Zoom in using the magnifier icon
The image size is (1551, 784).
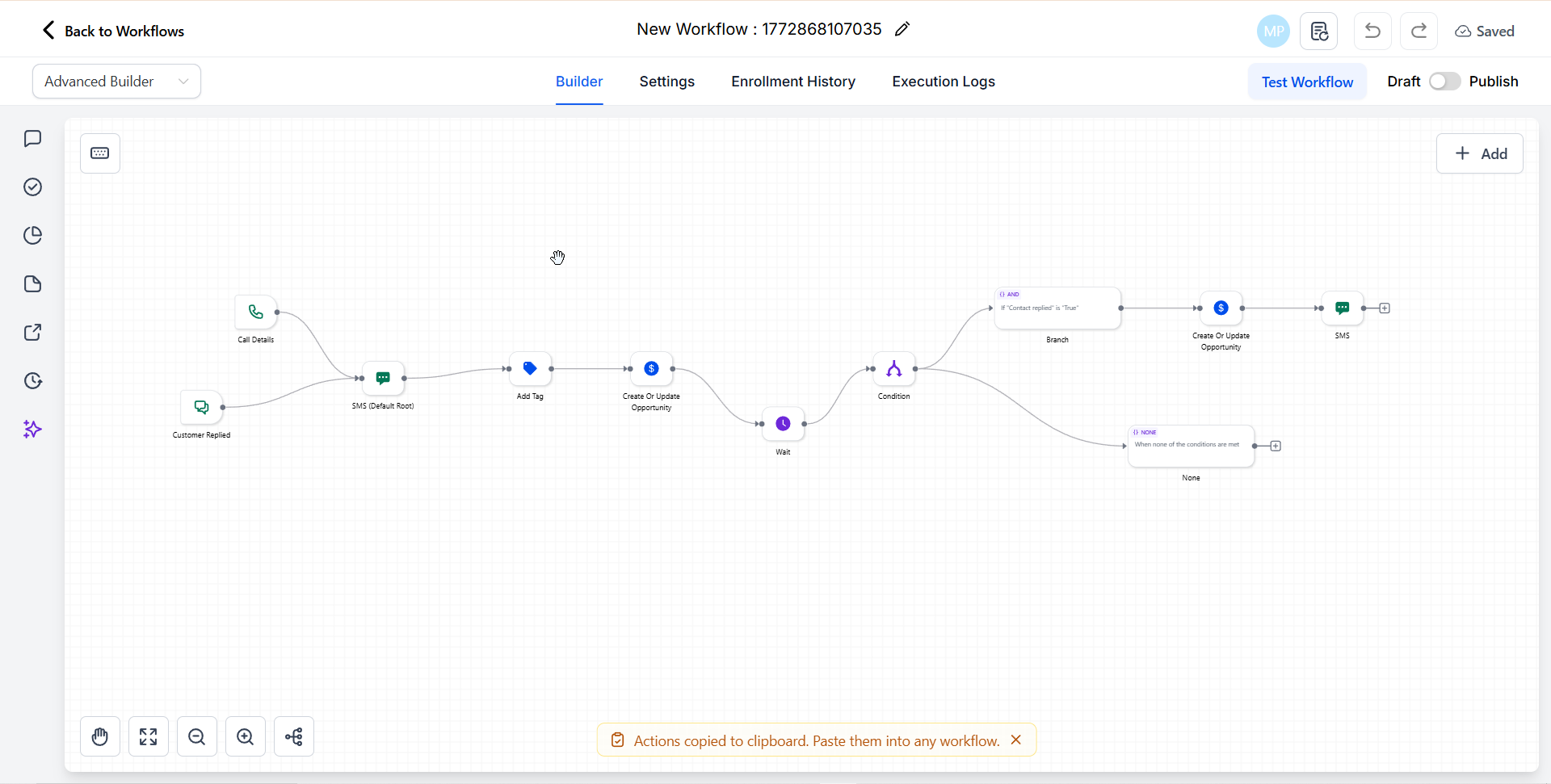(x=245, y=736)
